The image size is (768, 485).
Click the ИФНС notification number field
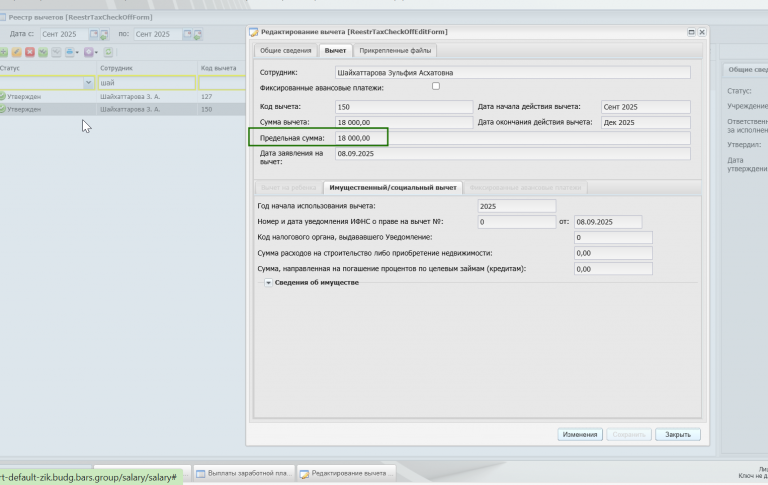tap(517, 222)
